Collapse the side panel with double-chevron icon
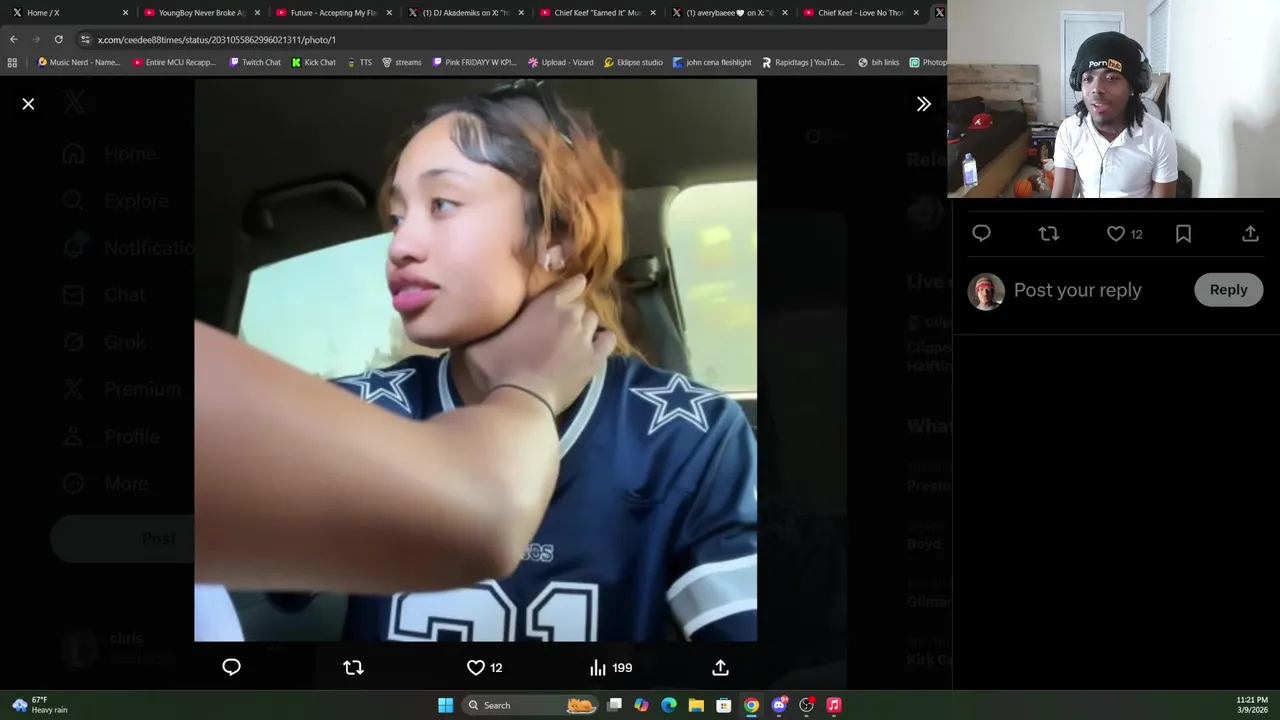 point(924,104)
